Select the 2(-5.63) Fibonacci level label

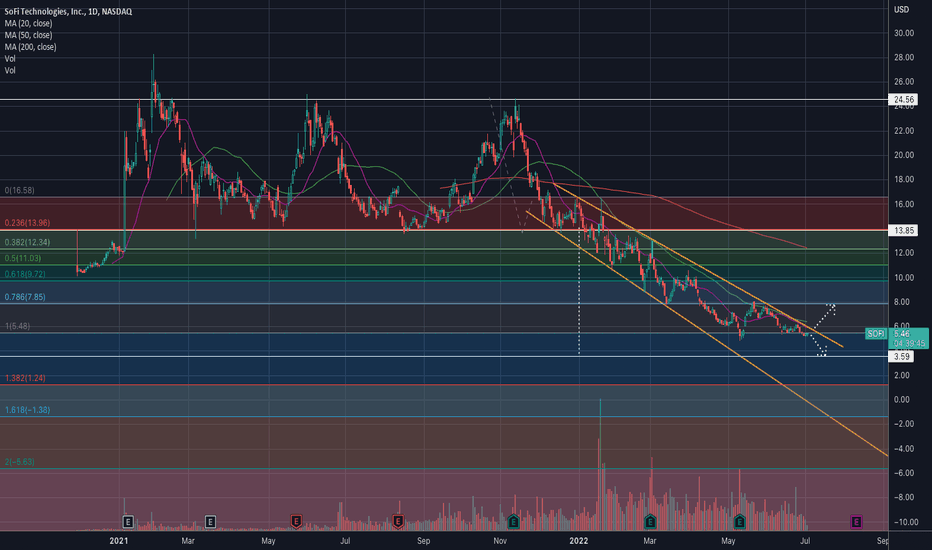pyautogui.click(x=20, y=462)
